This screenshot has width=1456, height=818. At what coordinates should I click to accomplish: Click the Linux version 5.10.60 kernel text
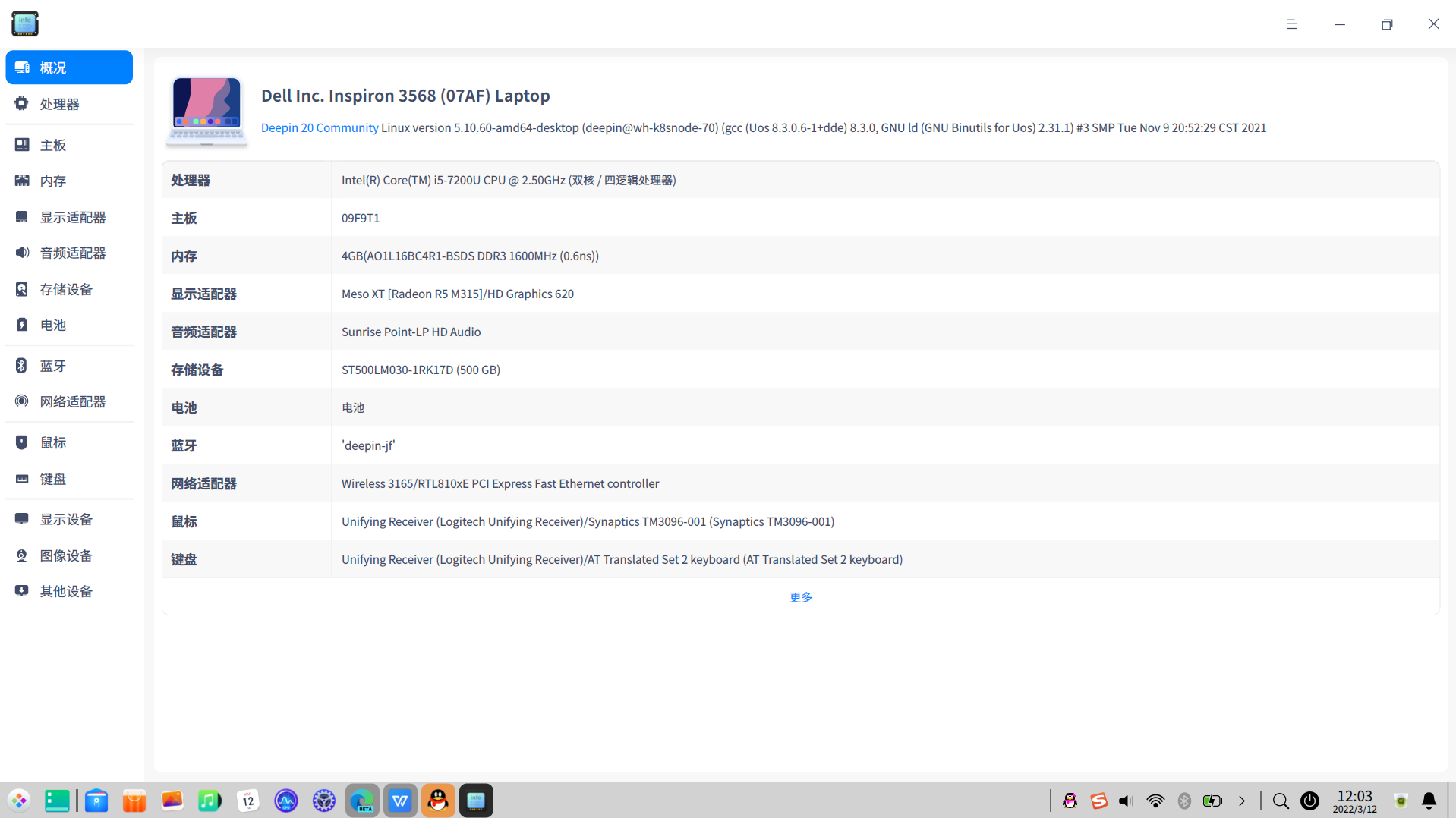pyautogui.click(x=824, y=127)
